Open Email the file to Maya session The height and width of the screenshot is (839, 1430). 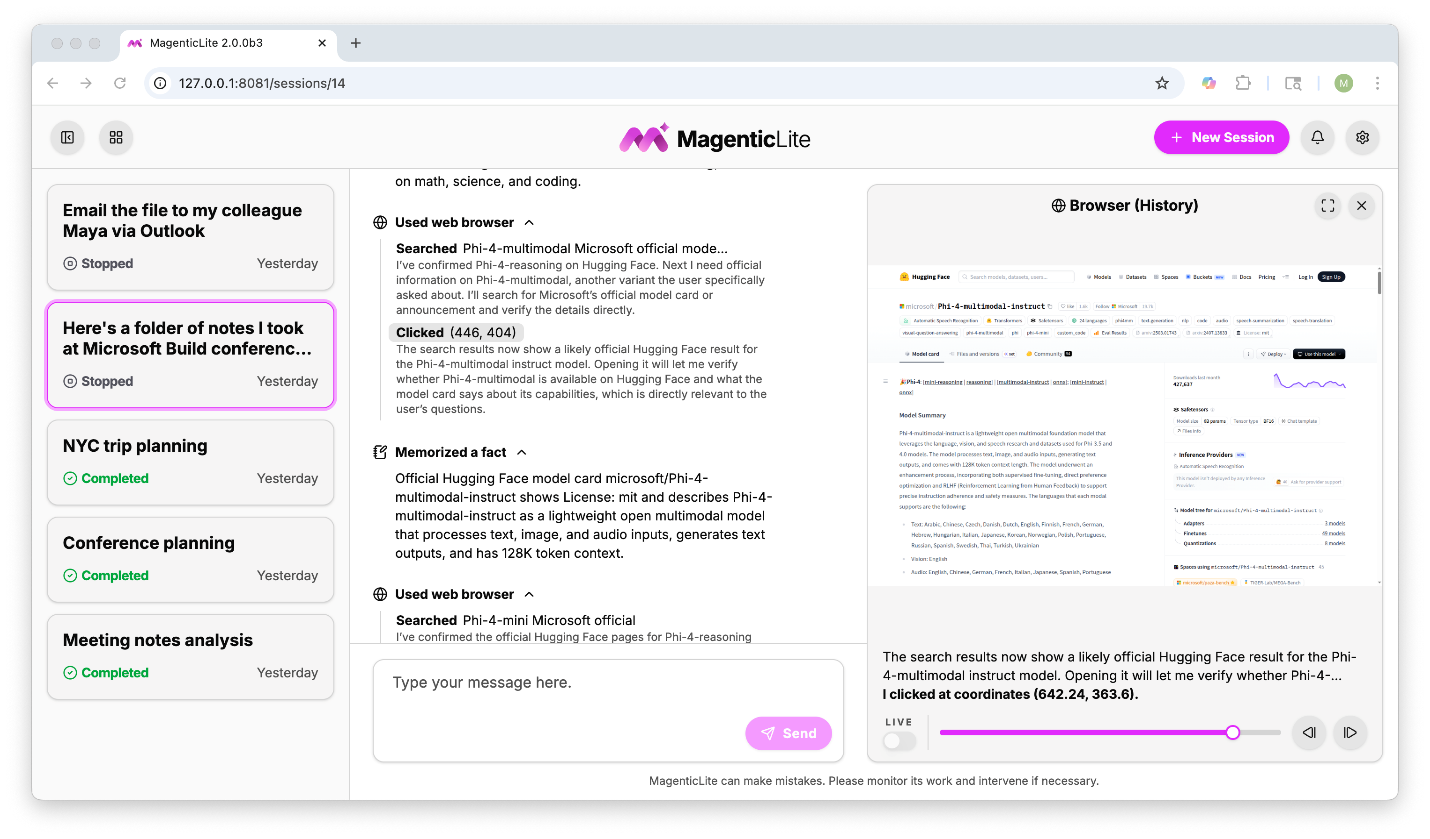[x=190, y=237]
